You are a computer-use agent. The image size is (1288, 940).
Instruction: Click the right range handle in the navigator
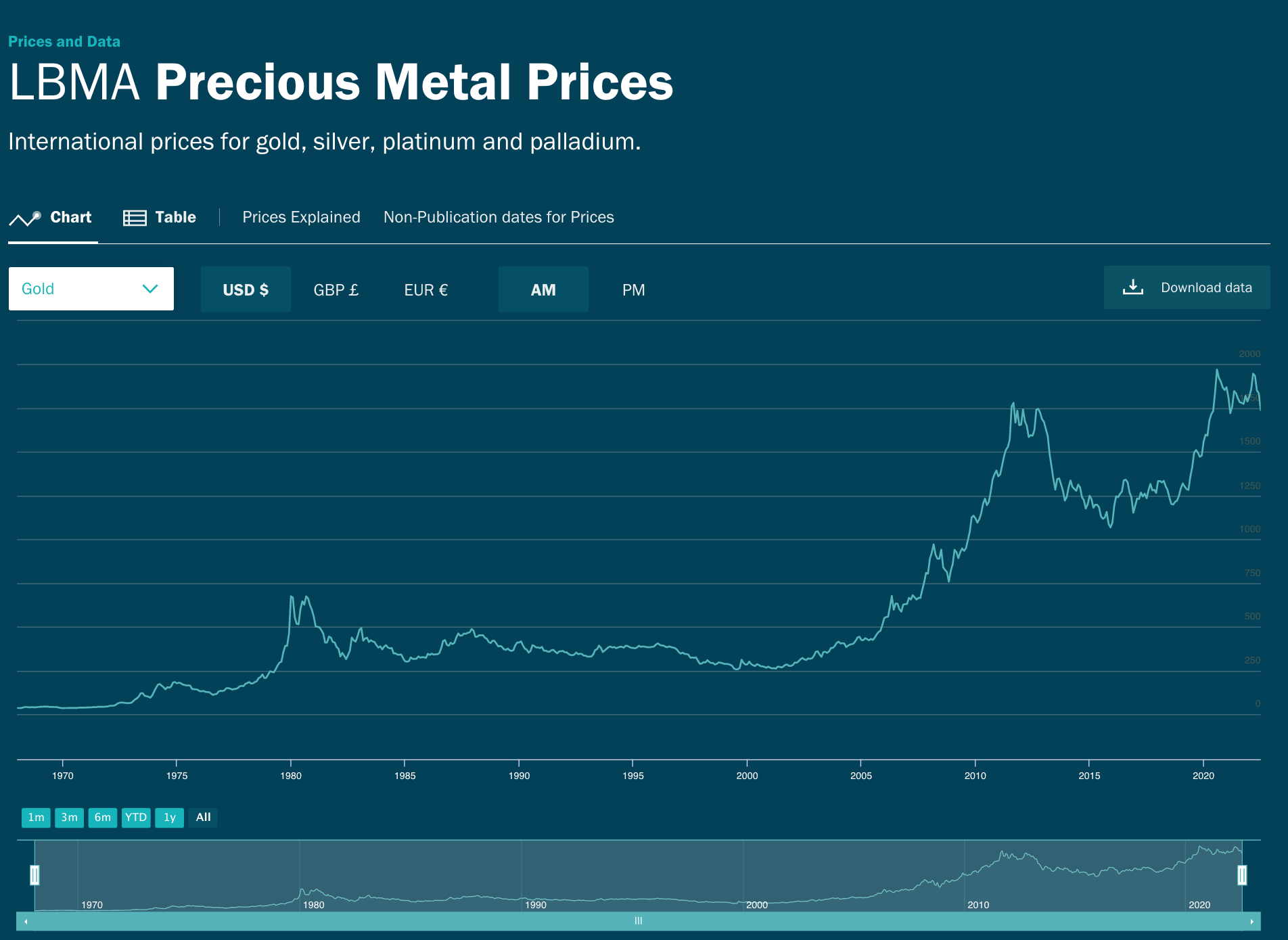click(1242, 875)
